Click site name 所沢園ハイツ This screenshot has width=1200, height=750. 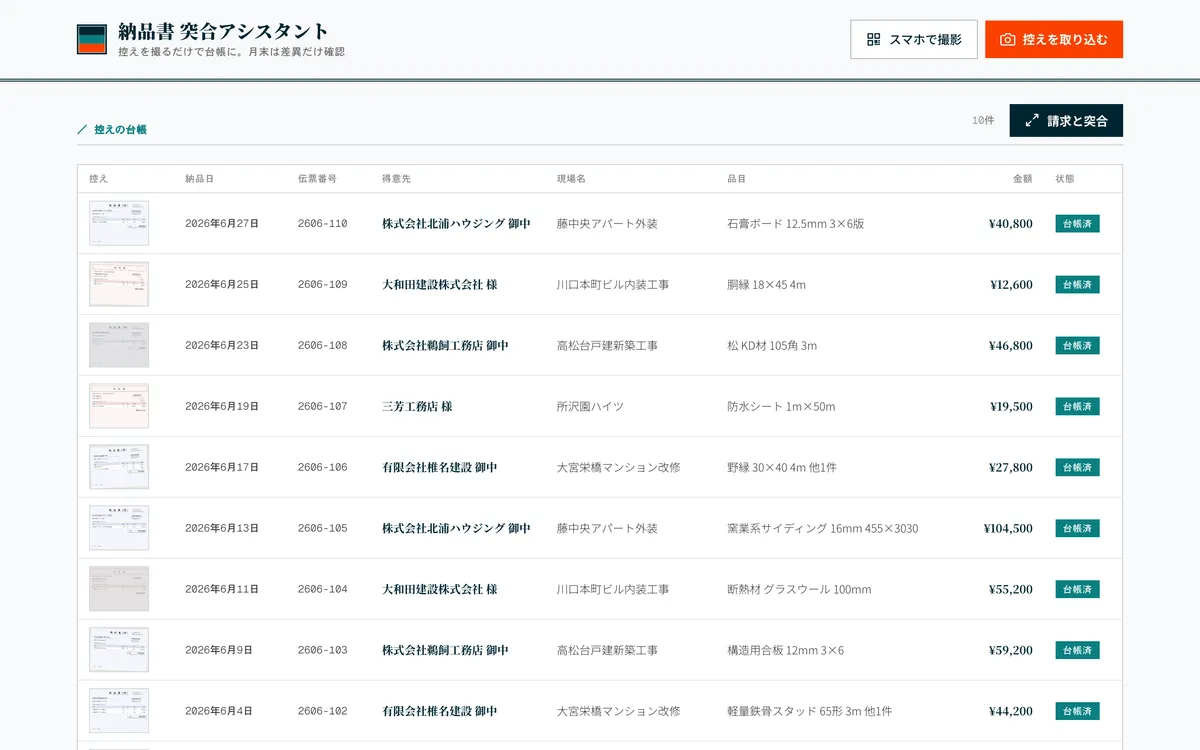pyautogui.click(x=590, y=406)
